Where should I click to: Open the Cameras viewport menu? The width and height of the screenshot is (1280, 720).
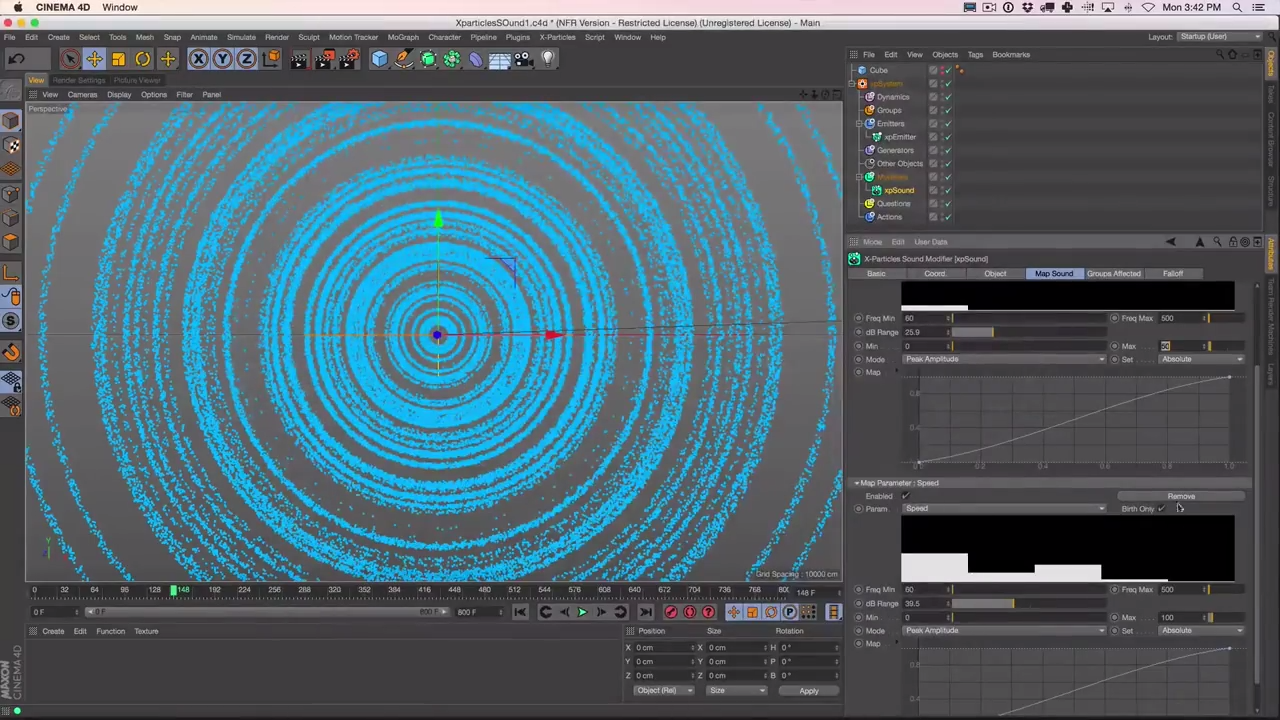(82, 95)
